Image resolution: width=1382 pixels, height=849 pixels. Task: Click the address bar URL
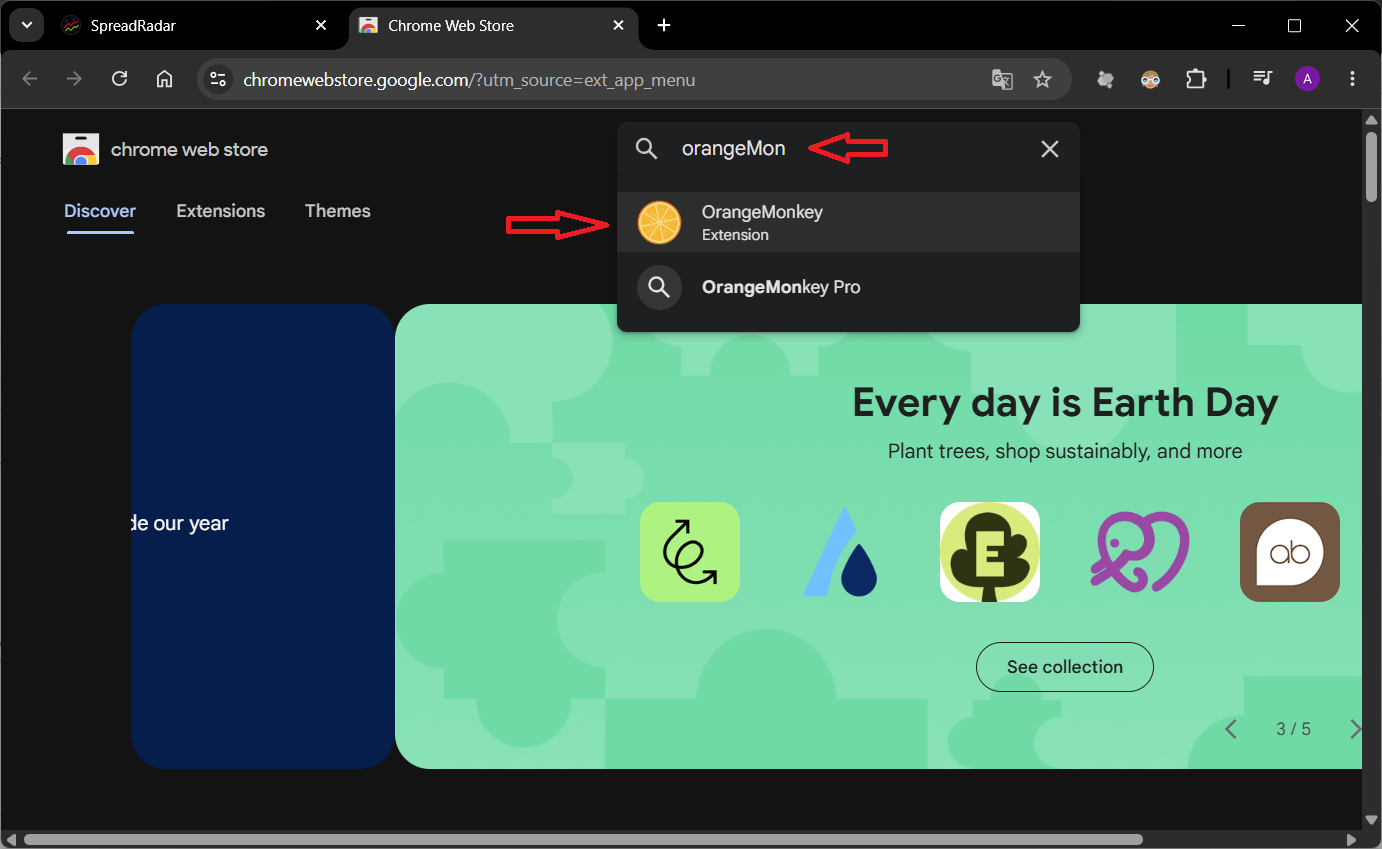[469, 80]
